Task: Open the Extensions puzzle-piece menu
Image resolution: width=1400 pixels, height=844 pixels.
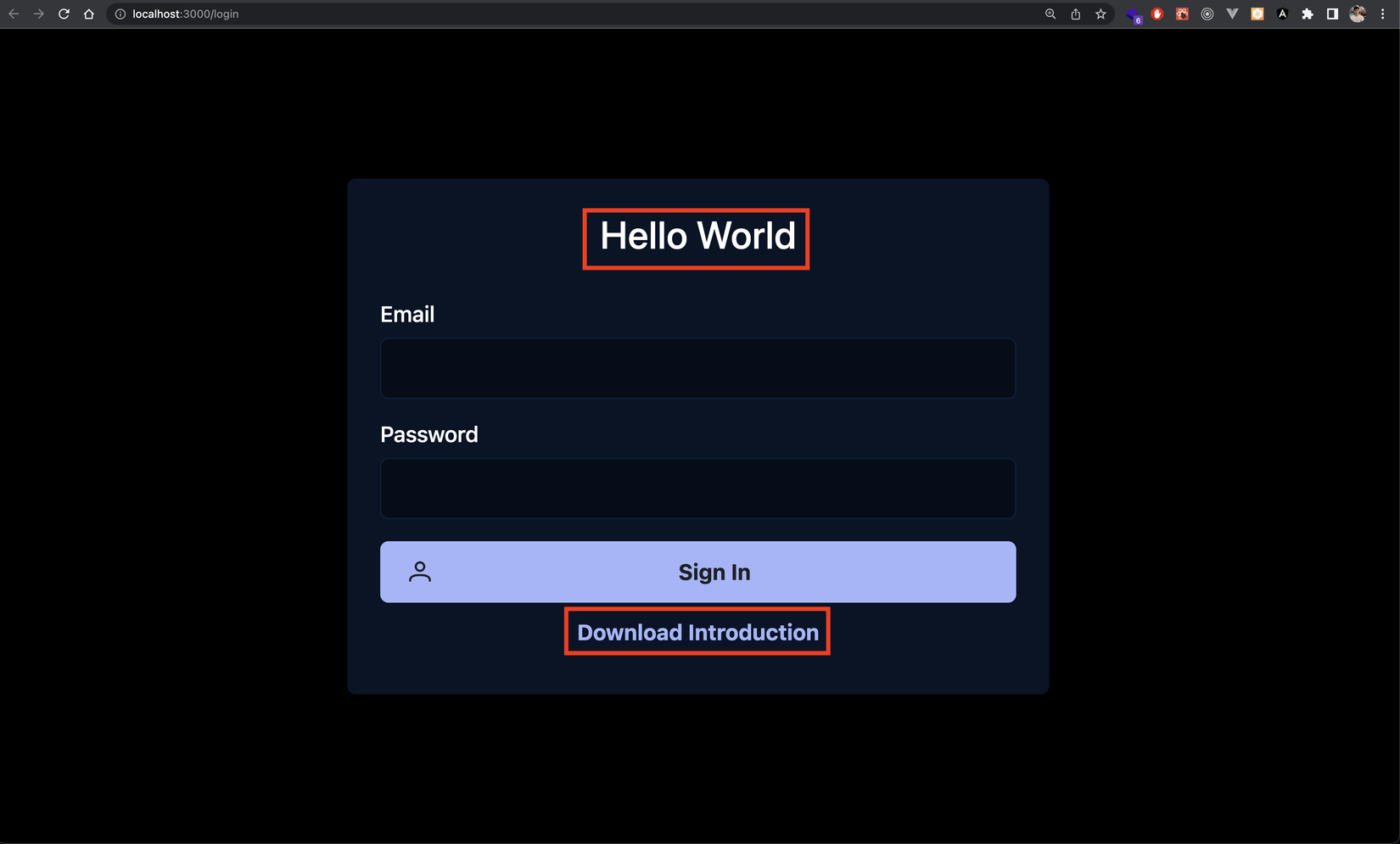Action: coord(1308,14)
